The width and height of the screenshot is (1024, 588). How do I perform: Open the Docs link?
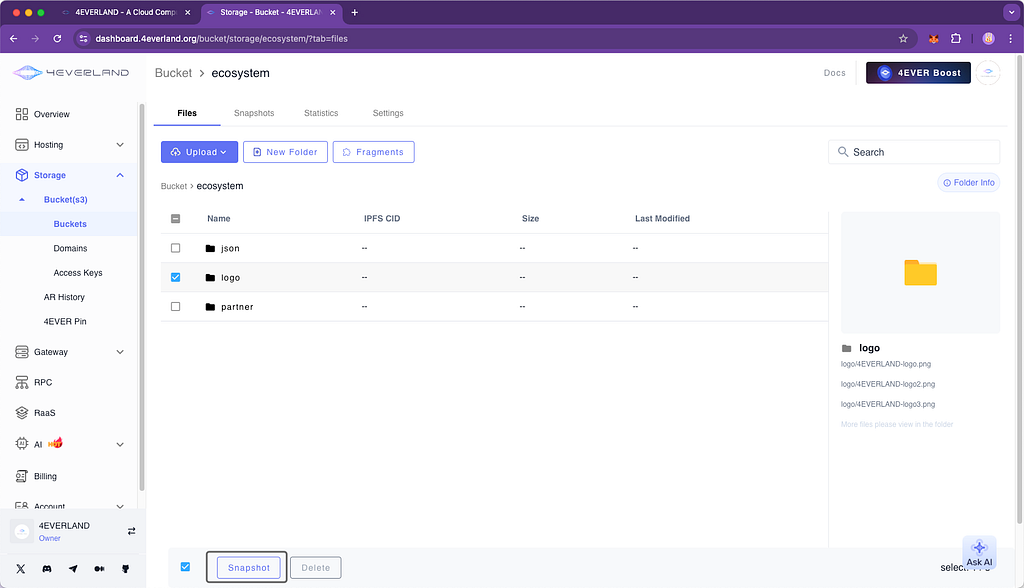coord(835,73)
